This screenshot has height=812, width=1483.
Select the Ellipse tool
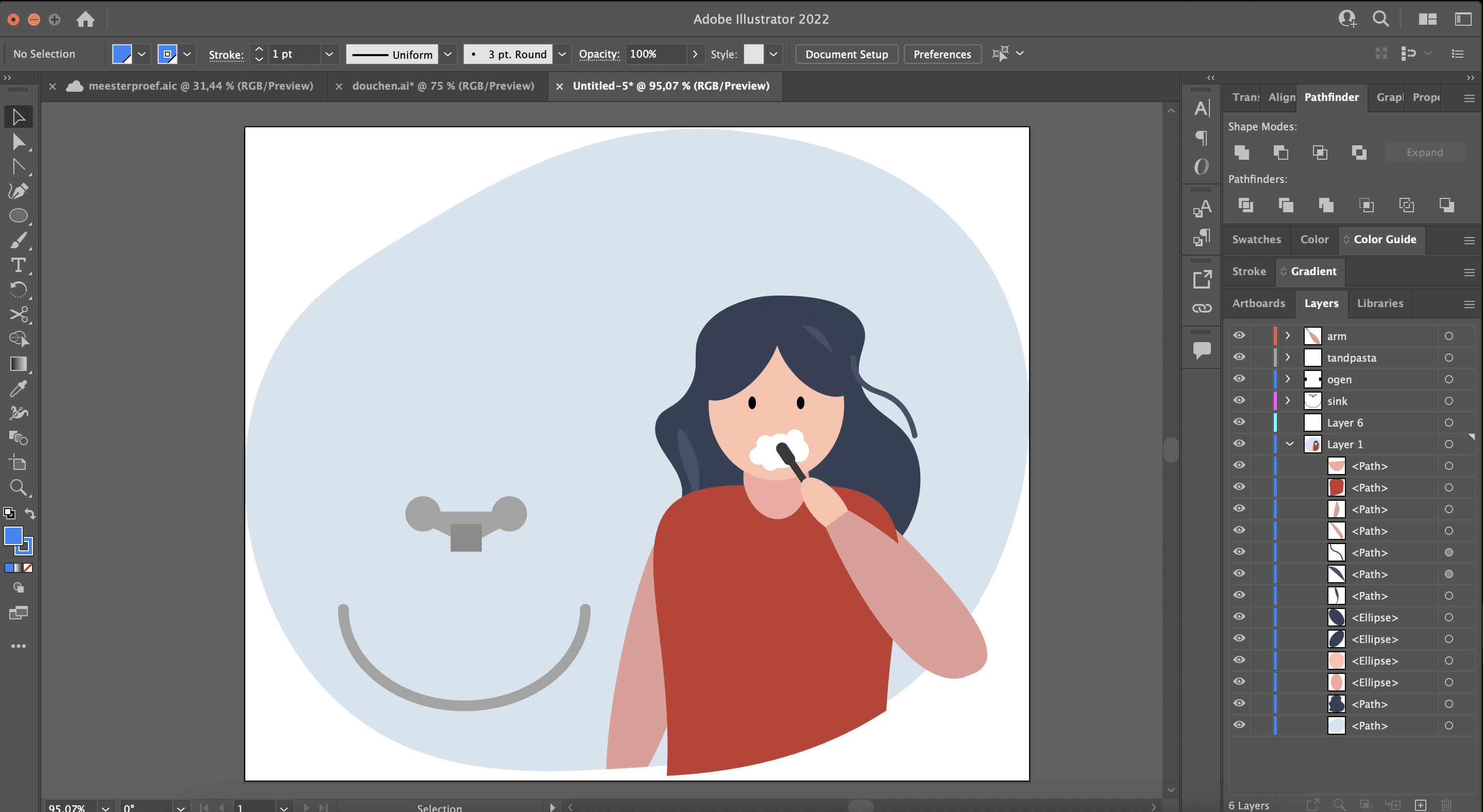coord(19,215)
